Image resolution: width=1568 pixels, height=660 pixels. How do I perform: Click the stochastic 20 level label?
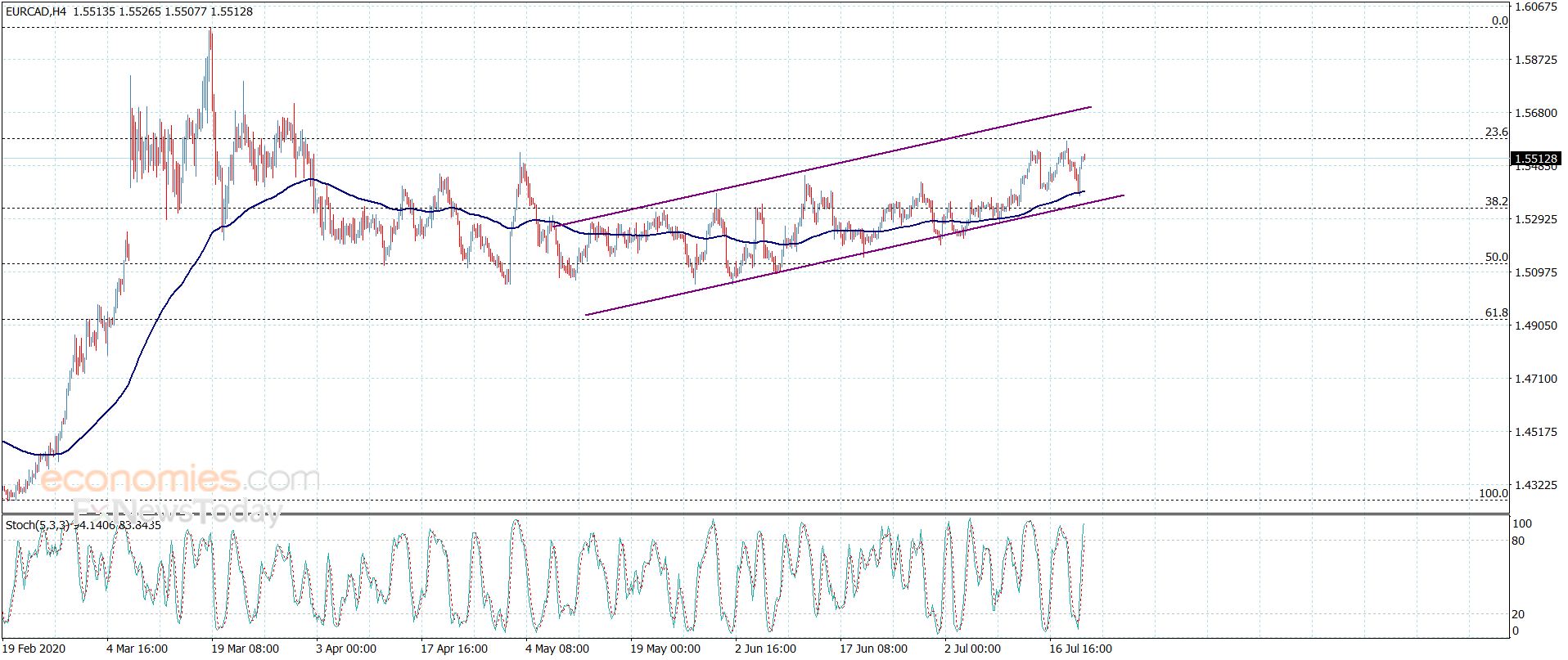[1518, 614]
